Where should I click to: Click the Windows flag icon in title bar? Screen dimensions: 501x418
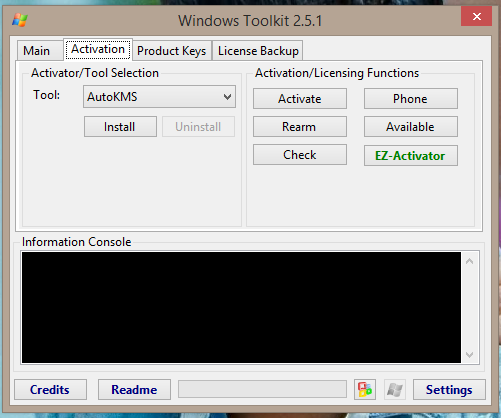[20, 20]
